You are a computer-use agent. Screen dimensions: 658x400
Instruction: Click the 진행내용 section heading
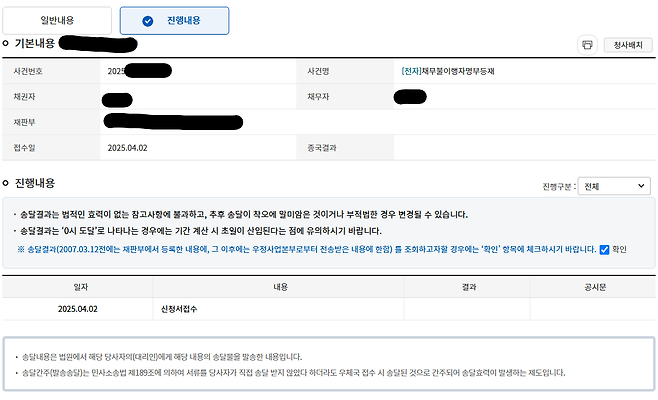point(35,183)
